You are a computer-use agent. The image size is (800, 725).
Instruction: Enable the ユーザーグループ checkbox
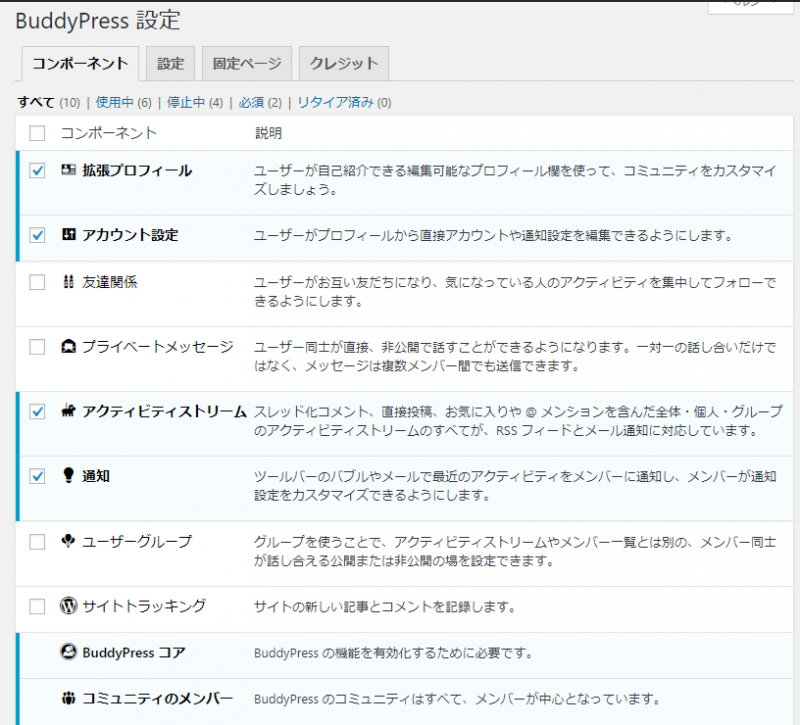tap(37, 542)
